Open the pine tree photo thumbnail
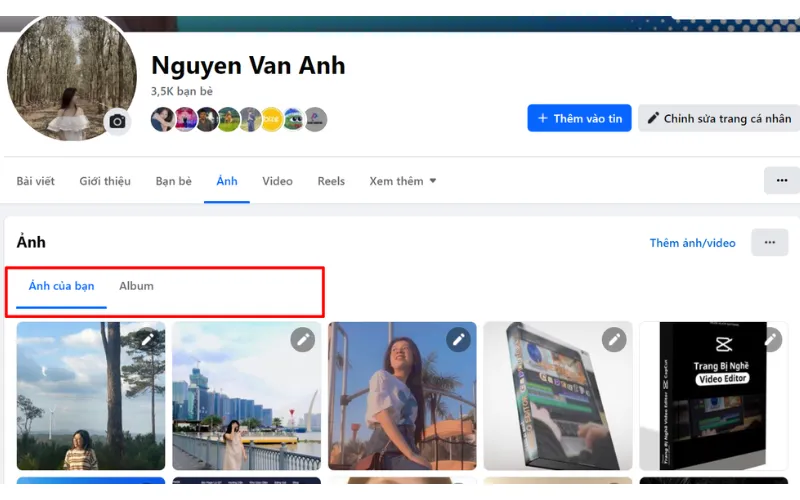The width and height of the screenshot is (800, 500). click(x=91, y=396)
